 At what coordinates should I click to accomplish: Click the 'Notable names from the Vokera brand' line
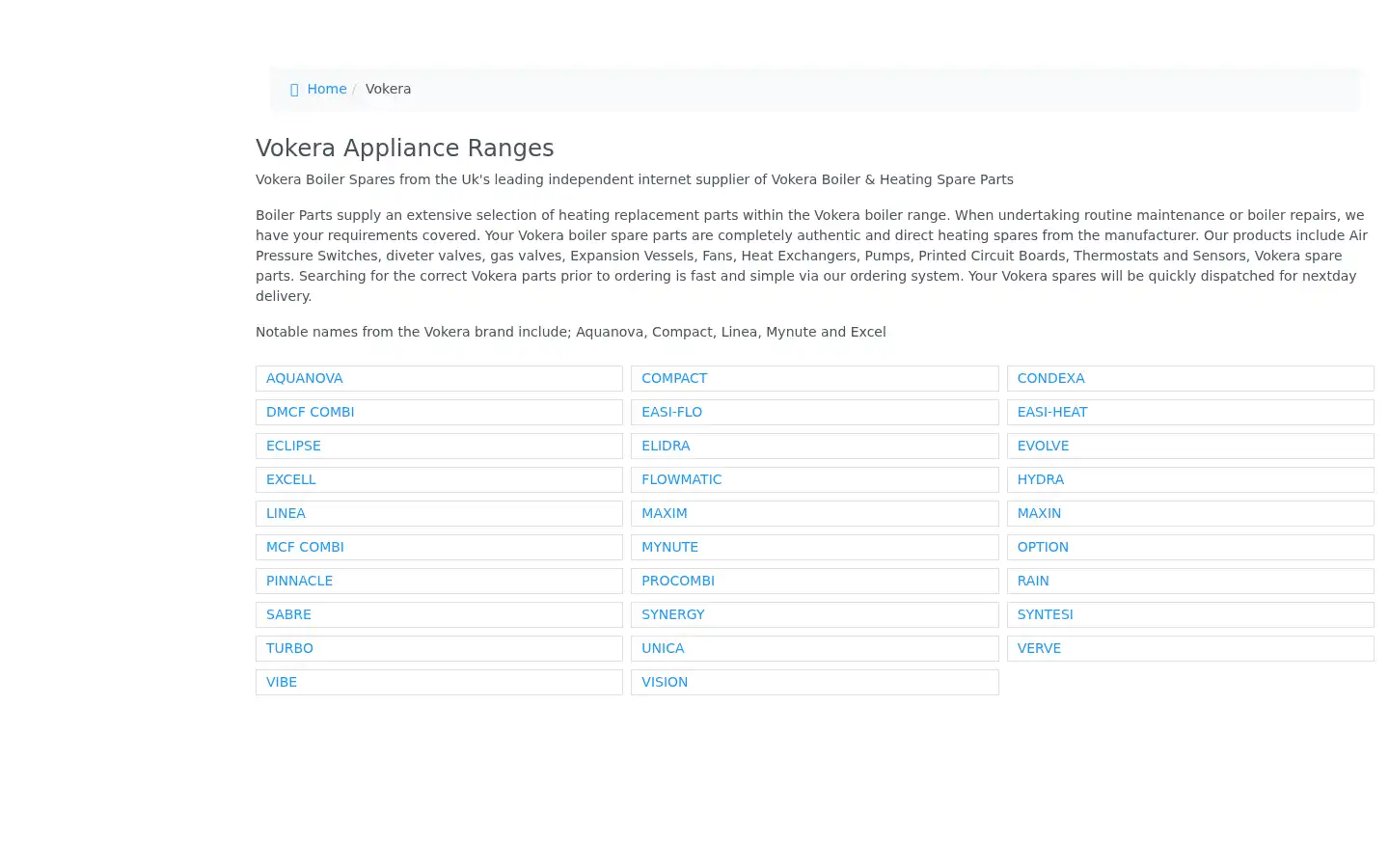[570, 332]
